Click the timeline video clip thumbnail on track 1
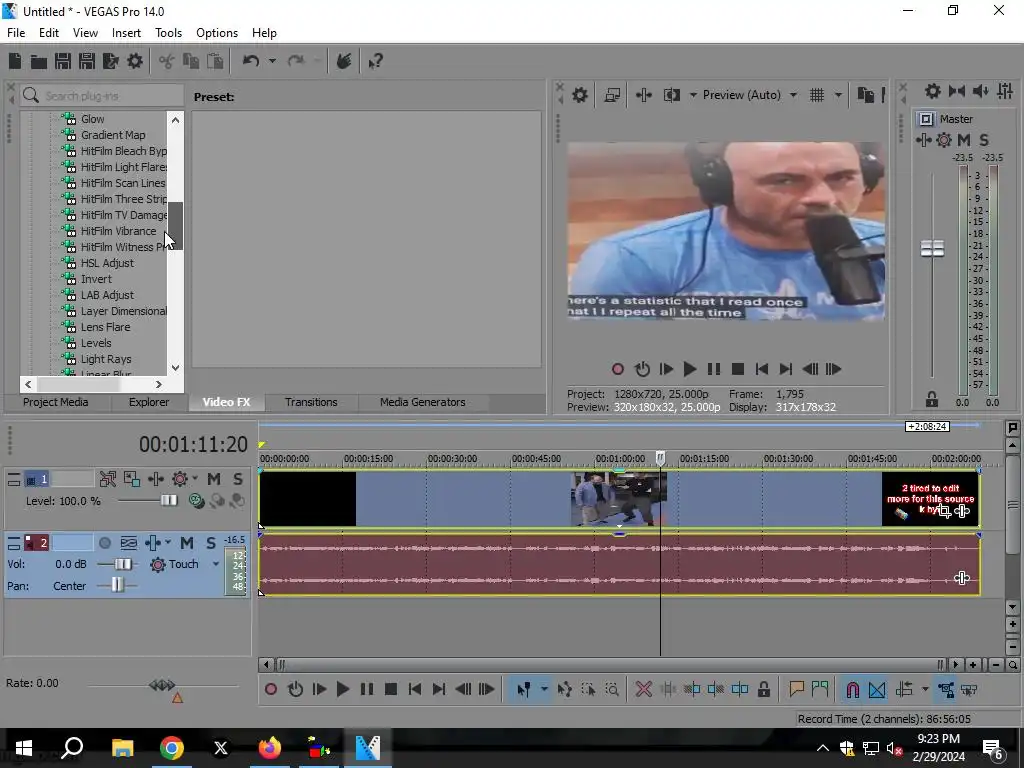 pyautogui.click(x=618, y=500)
